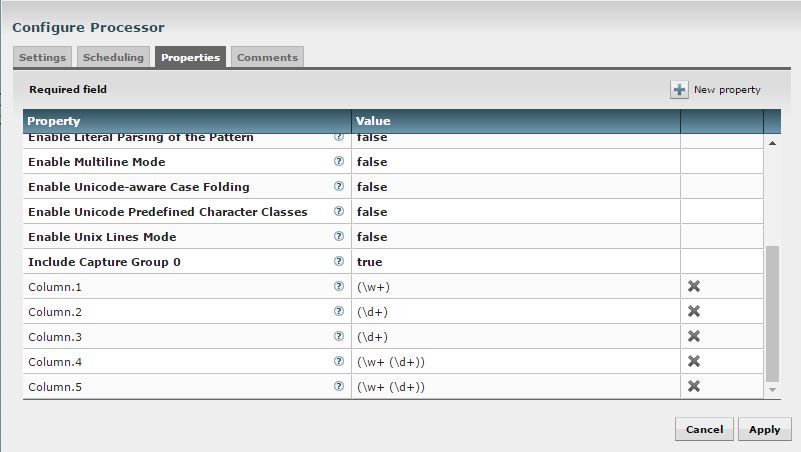Edit the Column.4 value field
The image size is (801, 452).
515,362
